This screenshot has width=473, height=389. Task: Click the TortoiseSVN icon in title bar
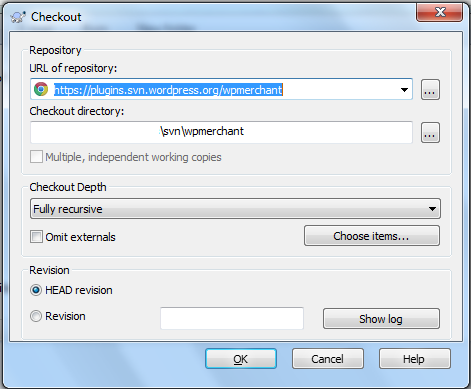point(18,17)
